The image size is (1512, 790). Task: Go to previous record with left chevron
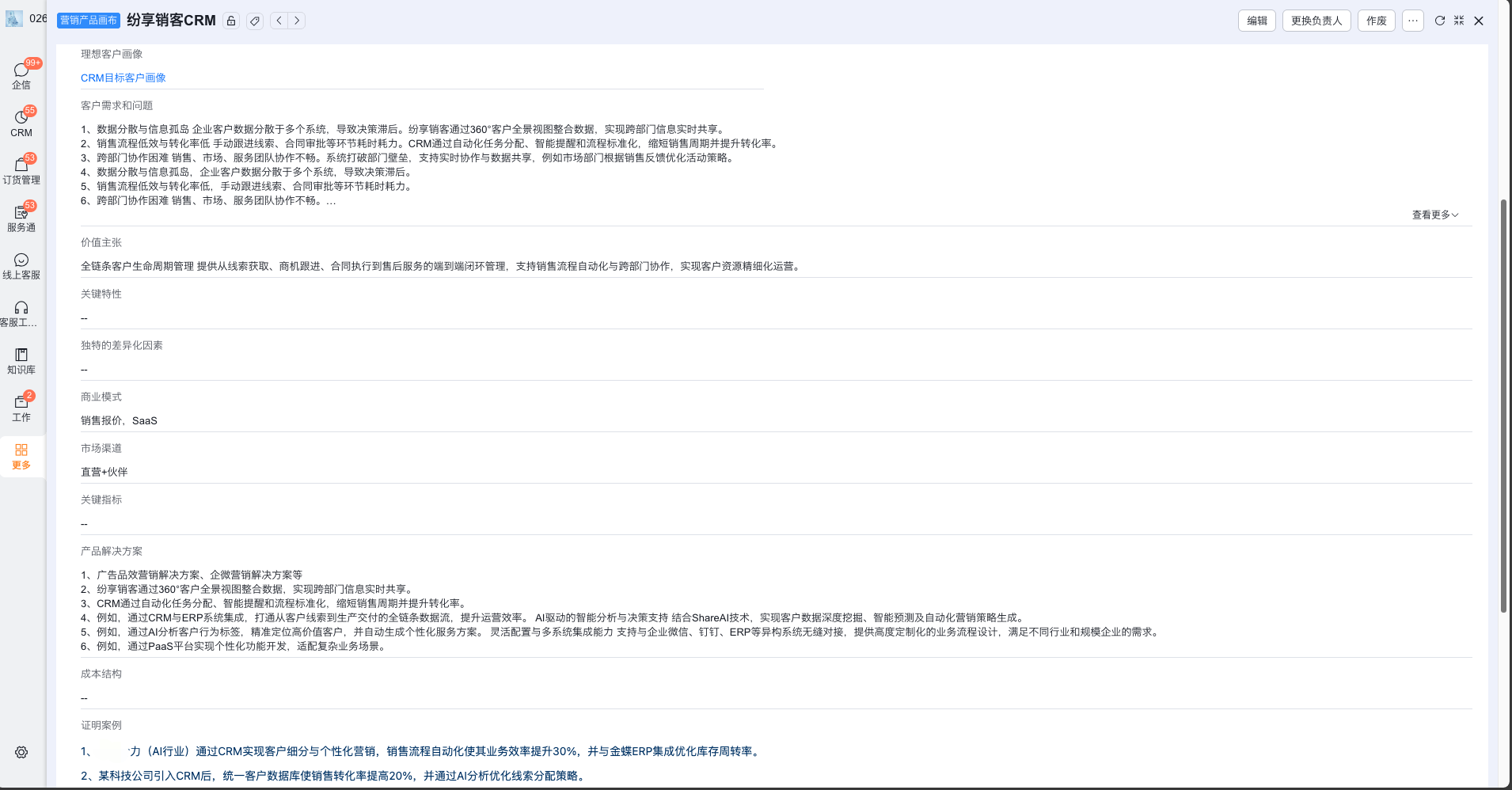point(279,21)
